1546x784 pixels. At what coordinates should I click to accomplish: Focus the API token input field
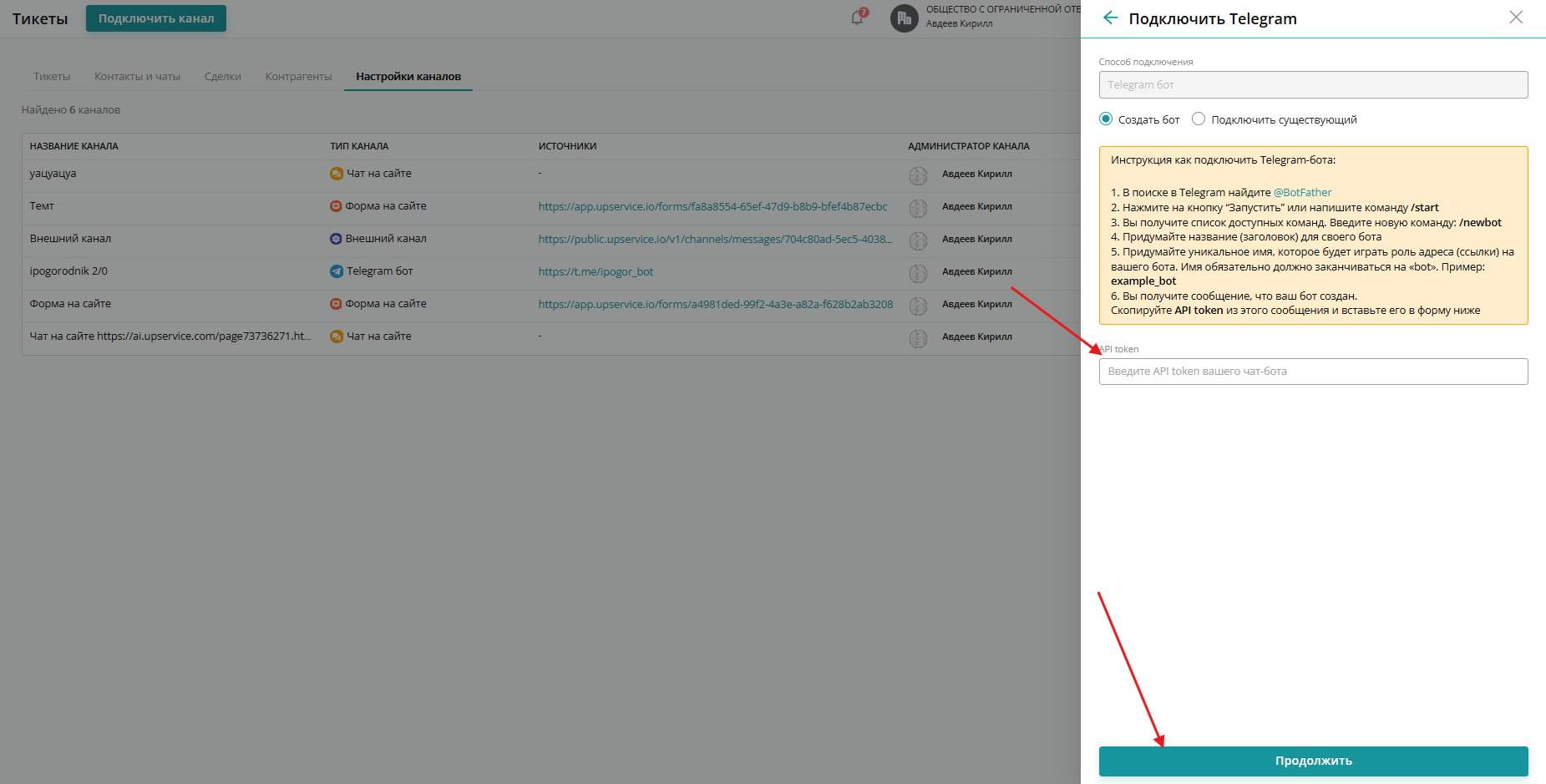pyautogui.click(x=1313, y=372)
